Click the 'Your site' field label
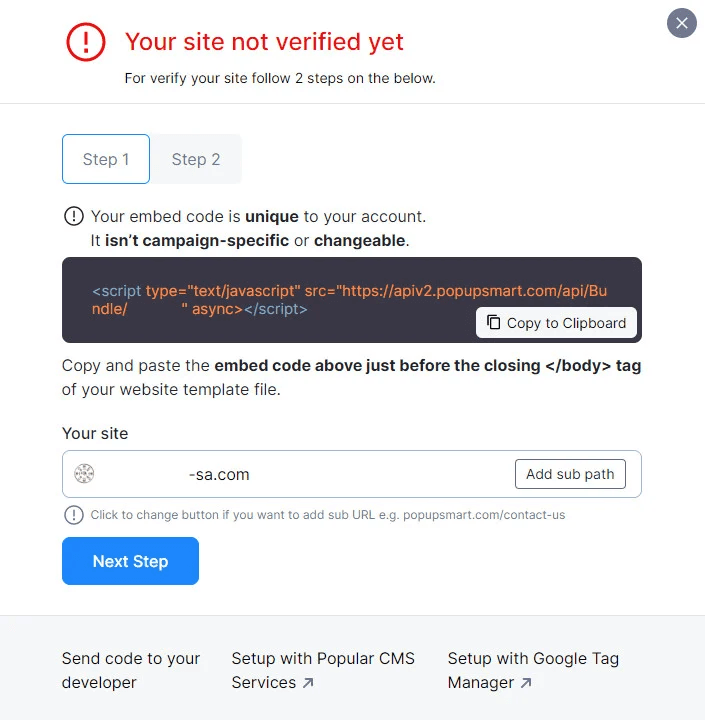 (x=95, y=433)
